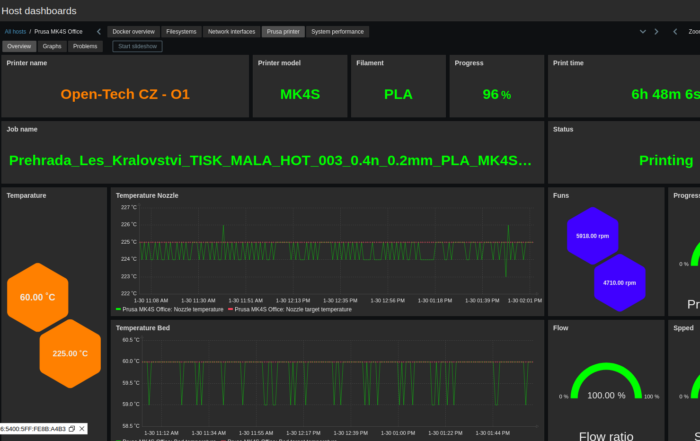Click the Funs widget title
The height and width of the screenshot is (441, 700).
561,196
